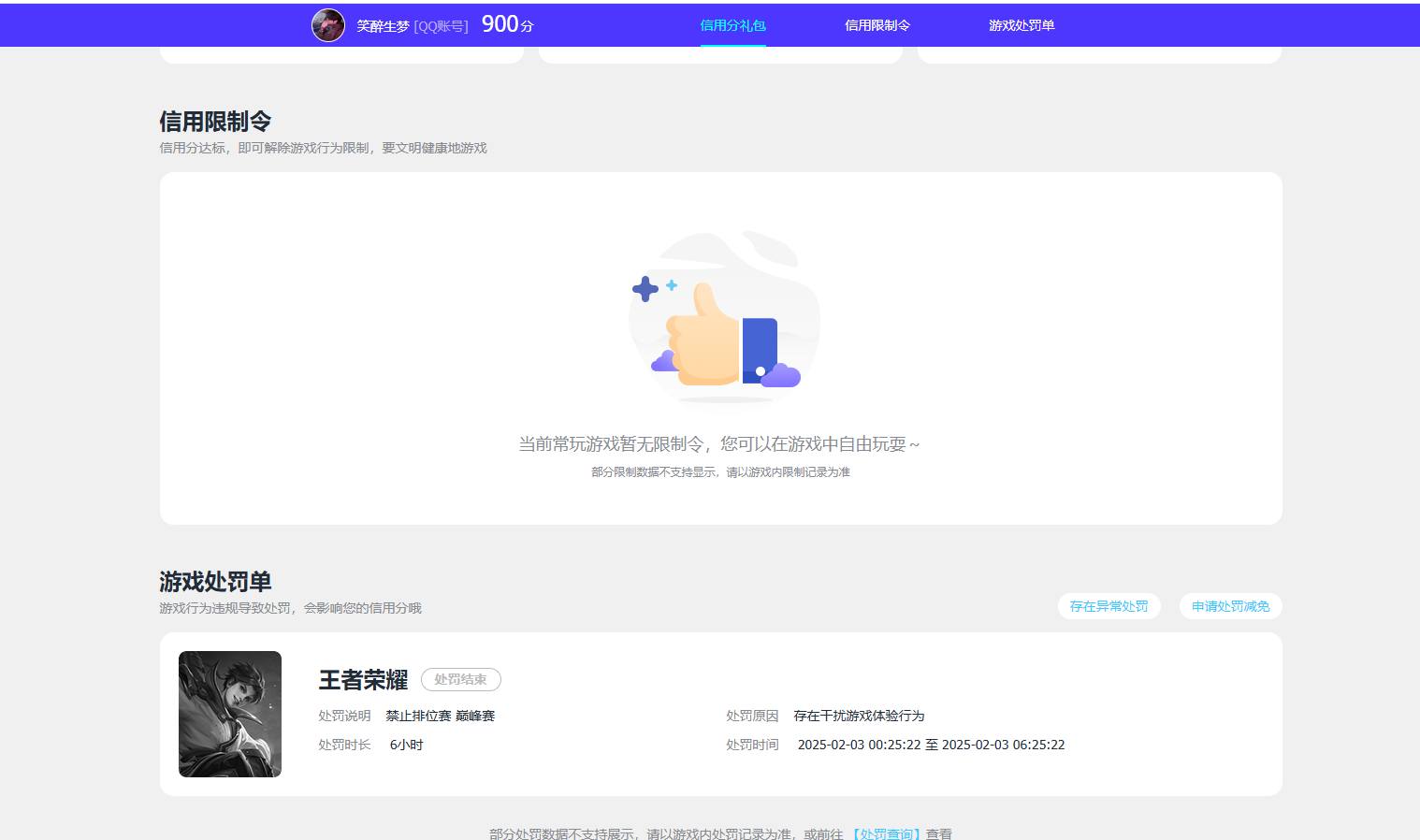Screen dimensions: 1420x840
Task: Click the 900分 credit score
Action: click(x=508, y=24)
